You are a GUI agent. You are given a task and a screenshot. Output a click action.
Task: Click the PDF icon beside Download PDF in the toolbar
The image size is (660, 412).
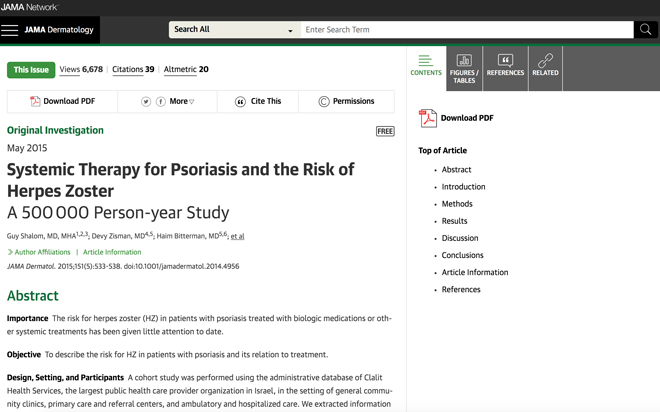point(35,101)
